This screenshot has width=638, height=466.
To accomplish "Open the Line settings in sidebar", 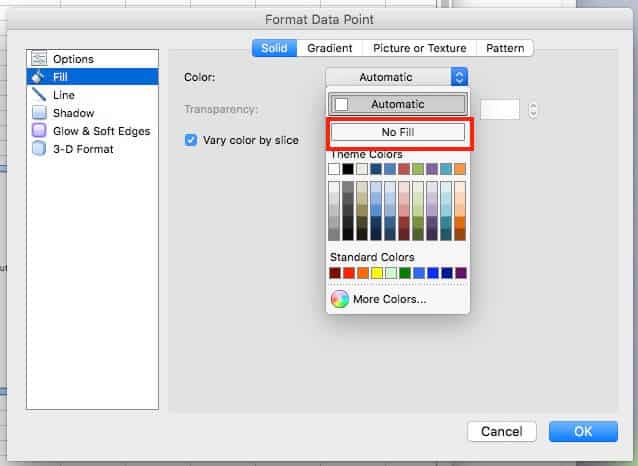I will pyautogui.click(x=93, y=95).
